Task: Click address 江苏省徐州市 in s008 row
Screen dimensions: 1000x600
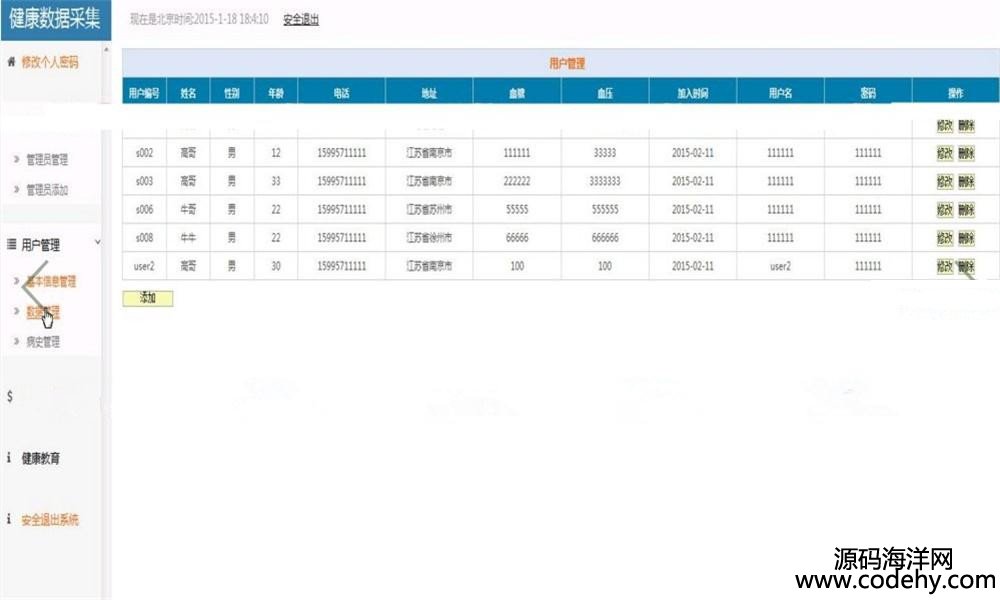Action: coord(429,238)
